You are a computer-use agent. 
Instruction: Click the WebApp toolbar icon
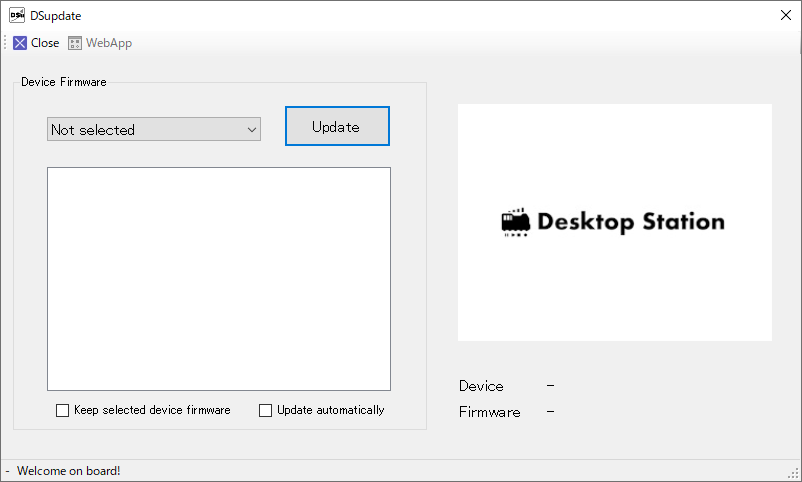point(75,43)
